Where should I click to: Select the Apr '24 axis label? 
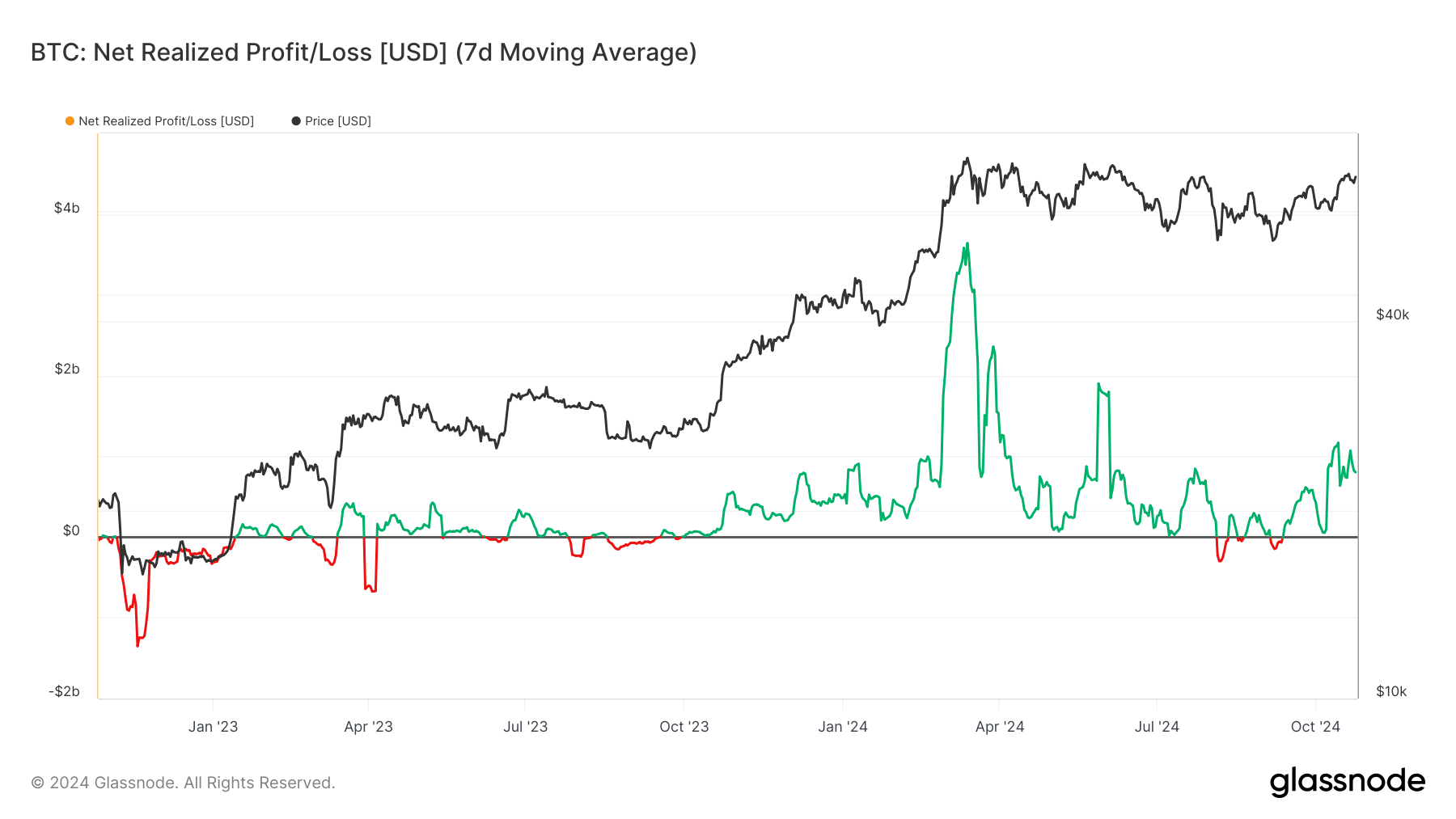999,727
